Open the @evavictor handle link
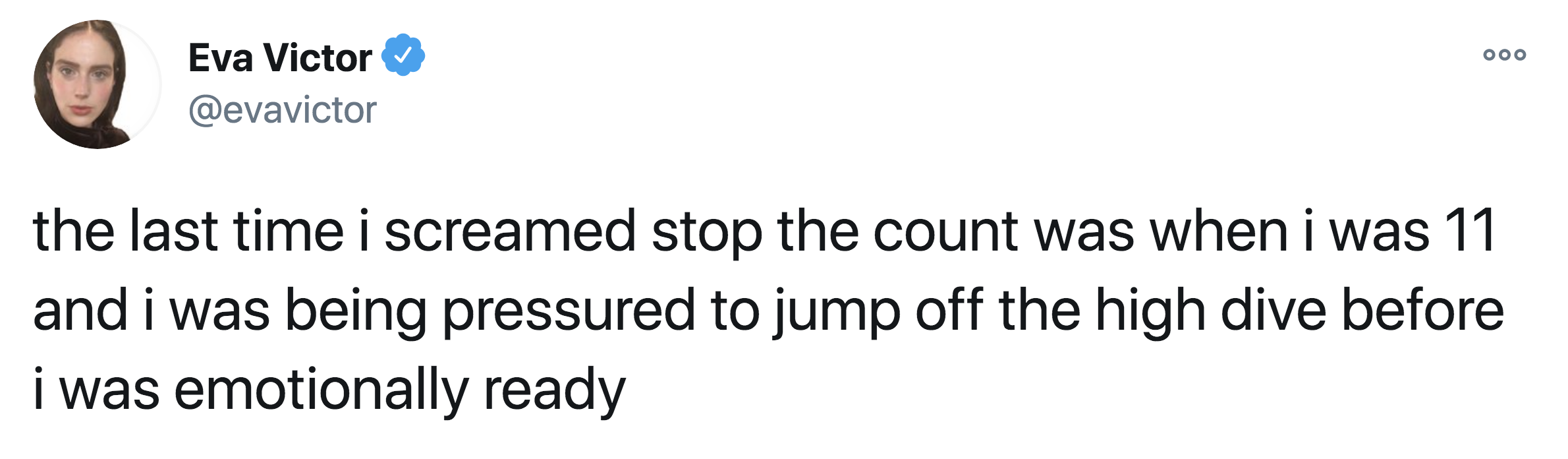 tap(283, 109)
